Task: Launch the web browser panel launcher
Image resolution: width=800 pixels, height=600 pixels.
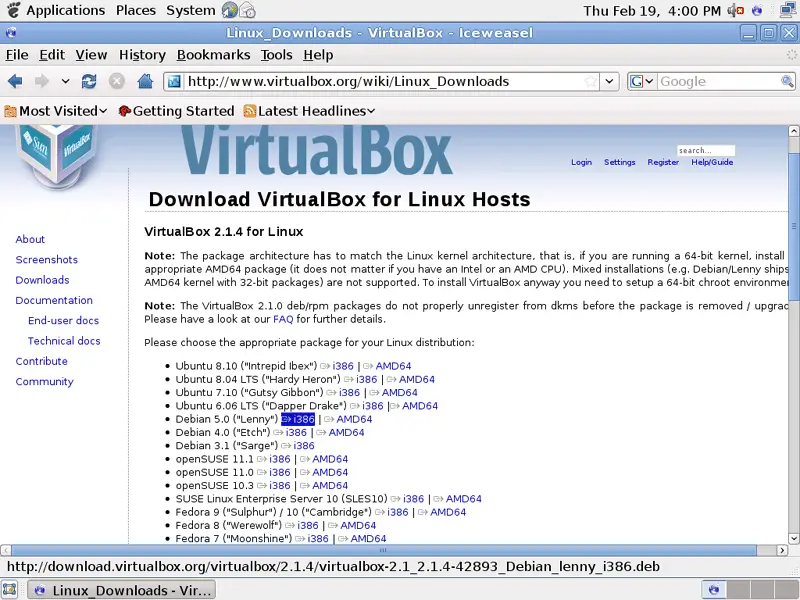Action: pos(230,10)
